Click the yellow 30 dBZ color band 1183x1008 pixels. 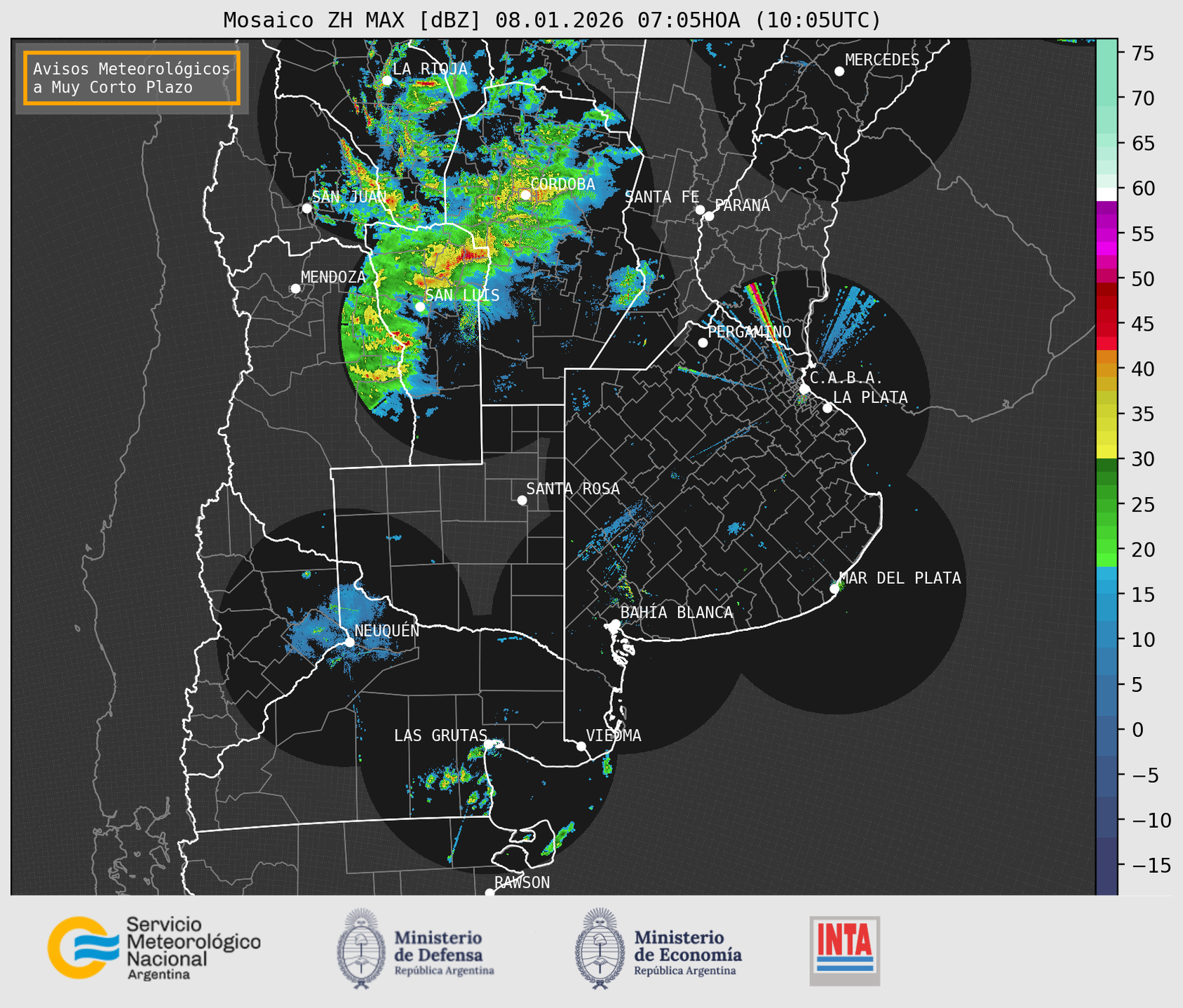1106,452
